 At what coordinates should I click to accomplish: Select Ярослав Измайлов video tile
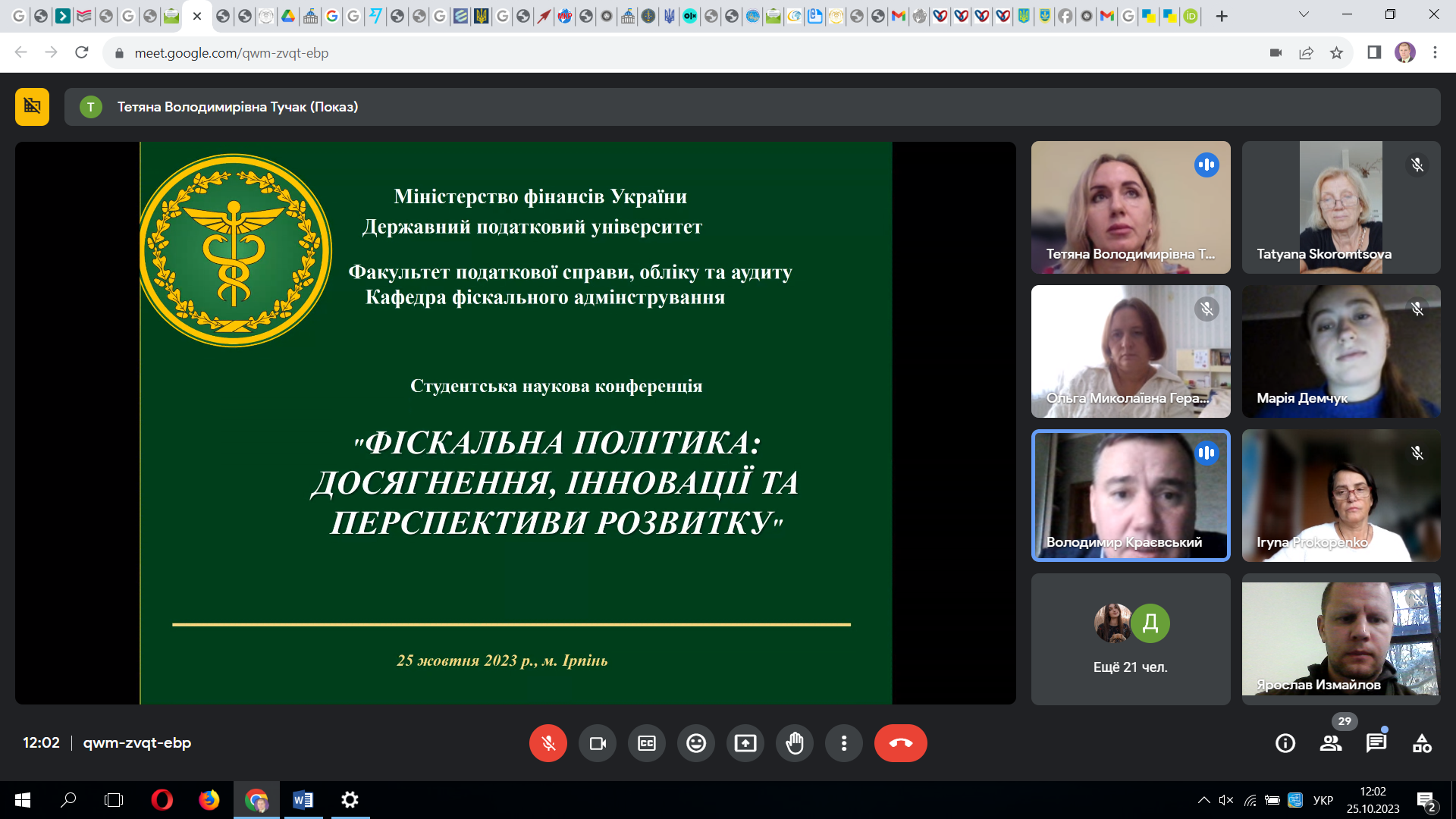1341,639
